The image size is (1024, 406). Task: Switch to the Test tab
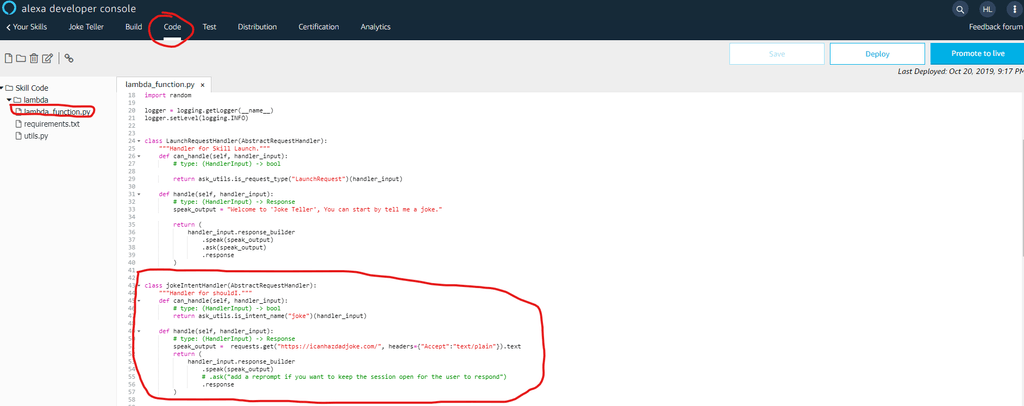click(209, 27)
